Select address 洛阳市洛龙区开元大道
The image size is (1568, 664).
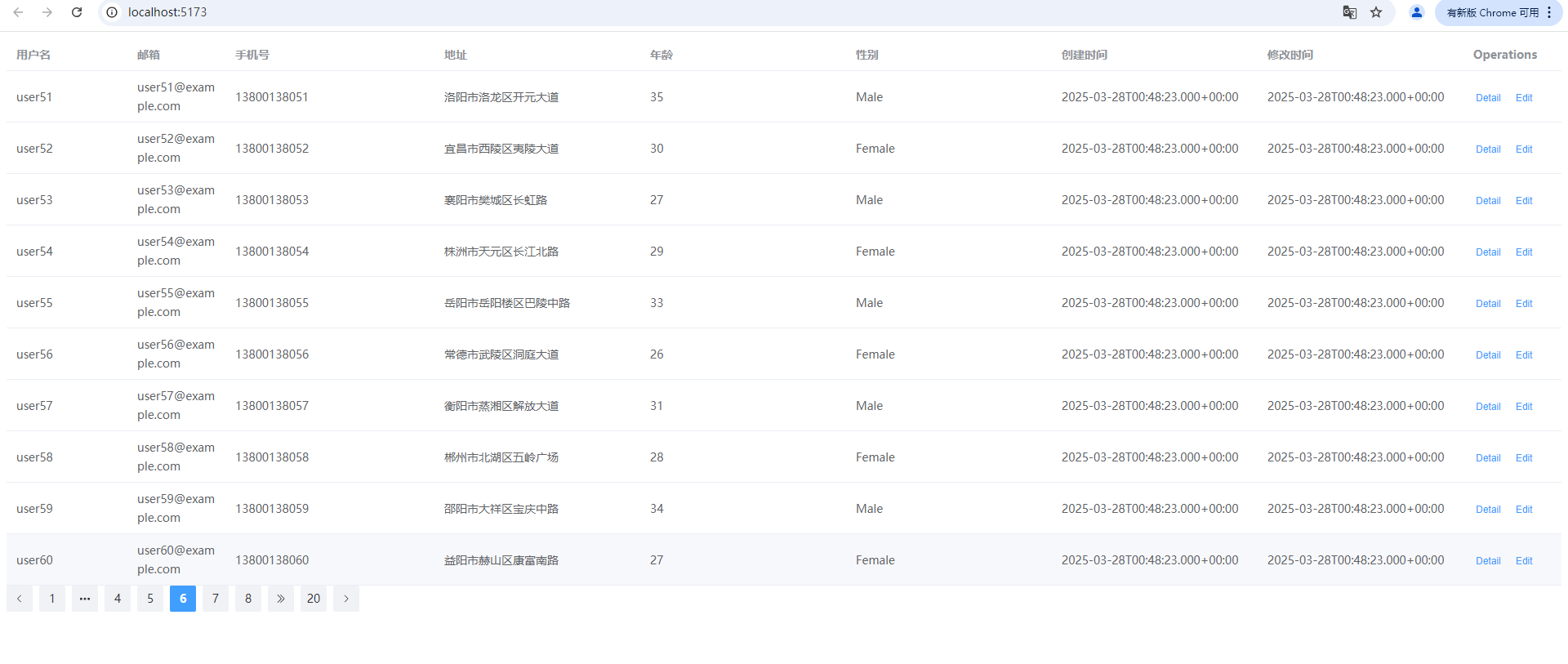(x=501, y=97)
